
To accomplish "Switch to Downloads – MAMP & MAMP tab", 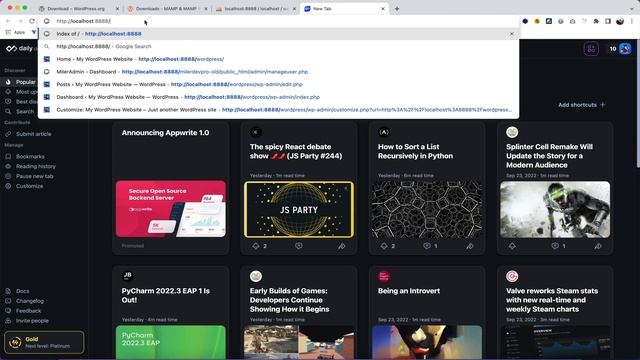I will pyautogui.click(x=167, y=9).
